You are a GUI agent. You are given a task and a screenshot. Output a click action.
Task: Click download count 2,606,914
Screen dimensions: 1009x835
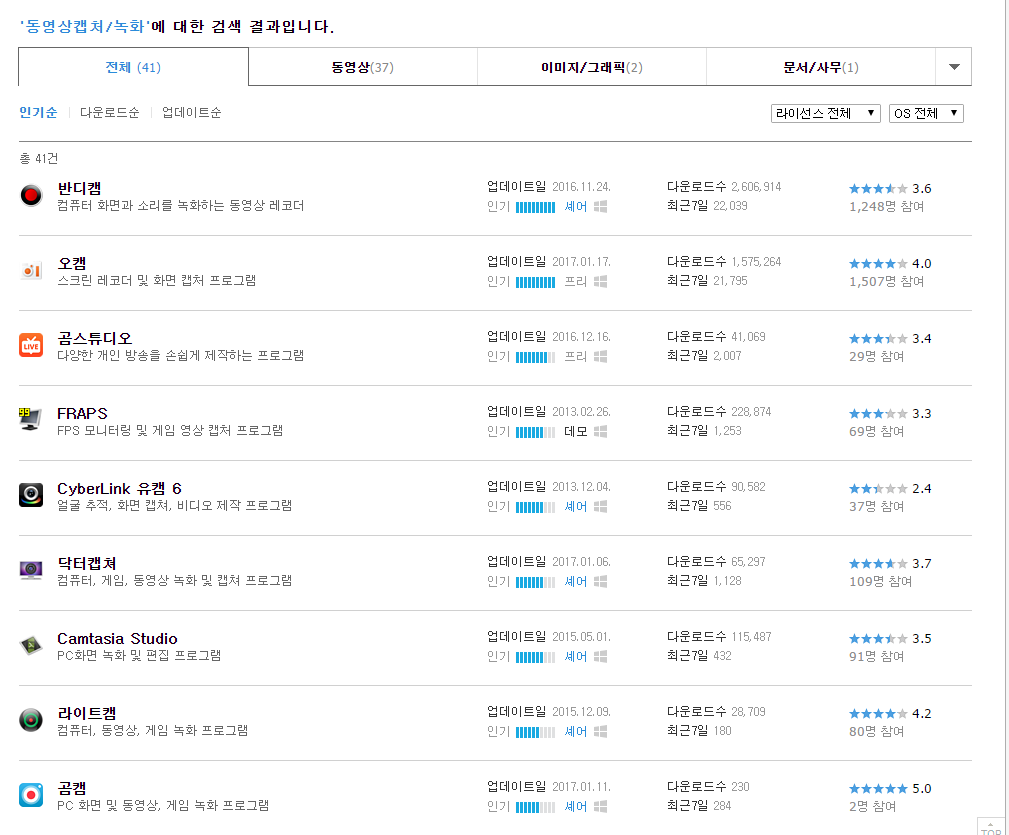[756, 187]
